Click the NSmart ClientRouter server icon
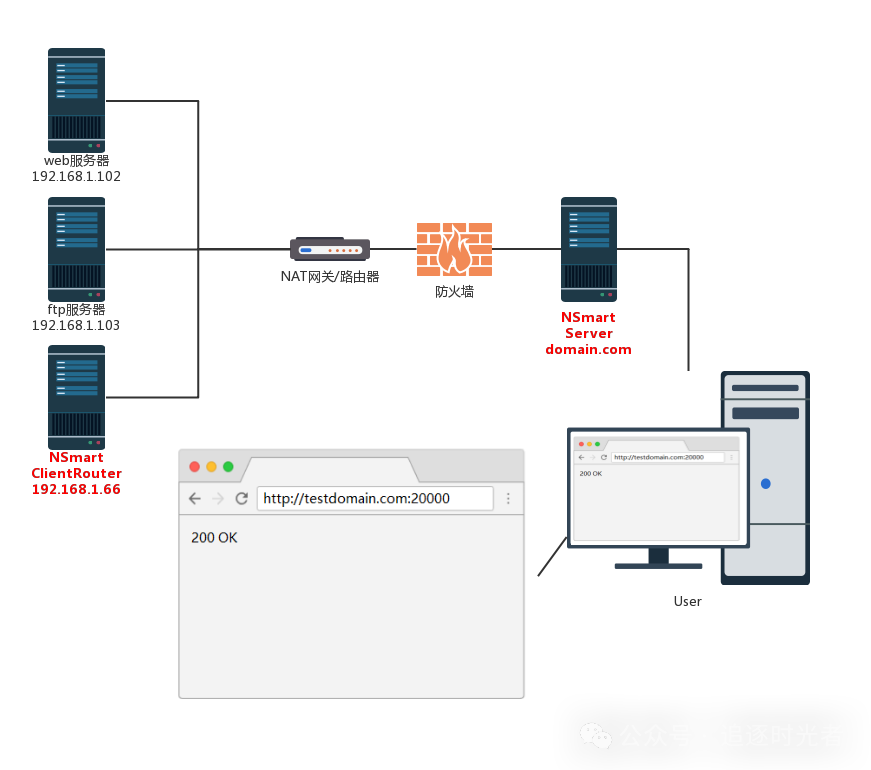This screenshot has height=770, width=871. coord(77,397)
